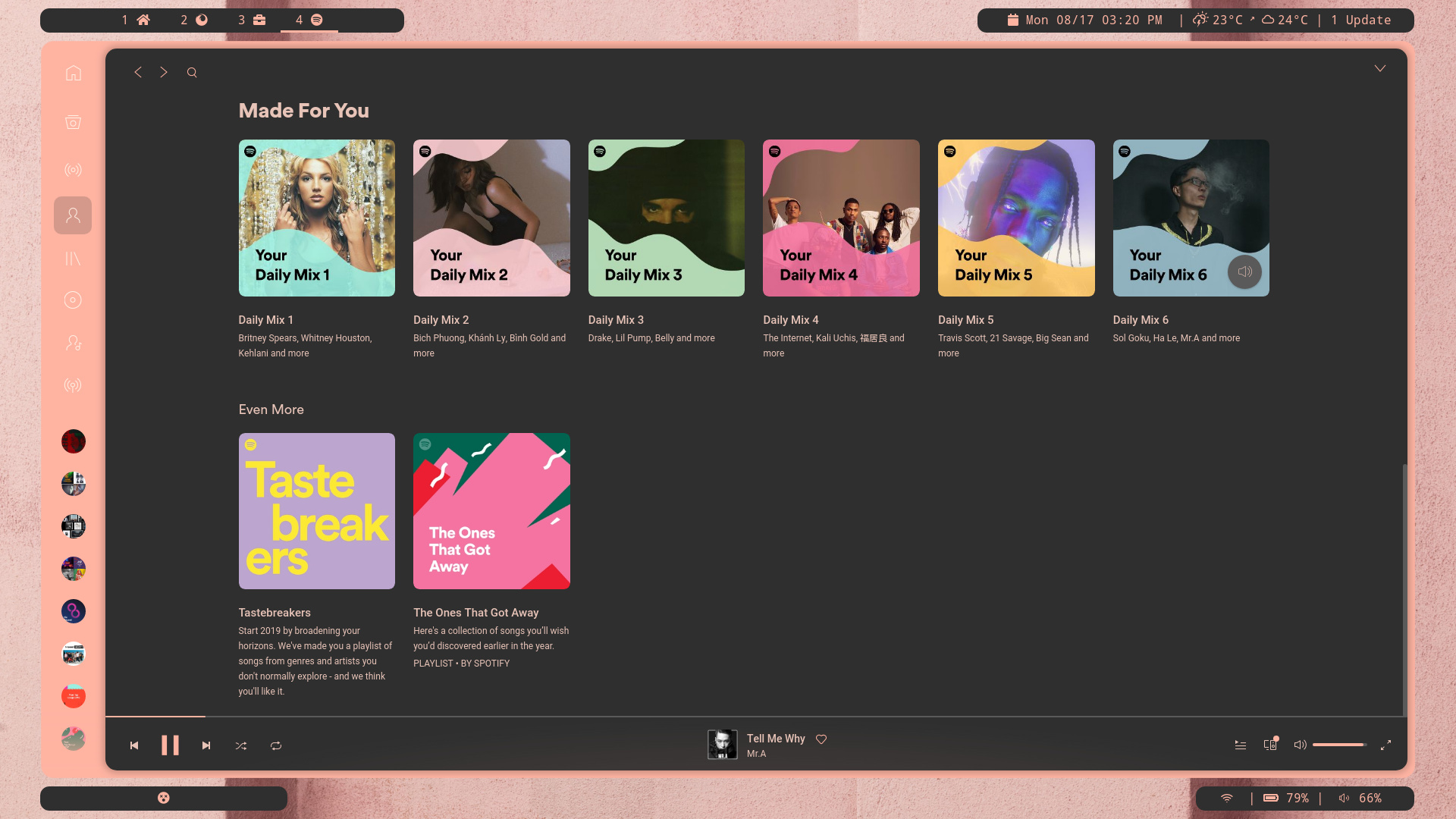Click the system volume 66% indicator
Image resolution: width=1456 pixels, height=819 pixels.
(x=1360, y=798)
